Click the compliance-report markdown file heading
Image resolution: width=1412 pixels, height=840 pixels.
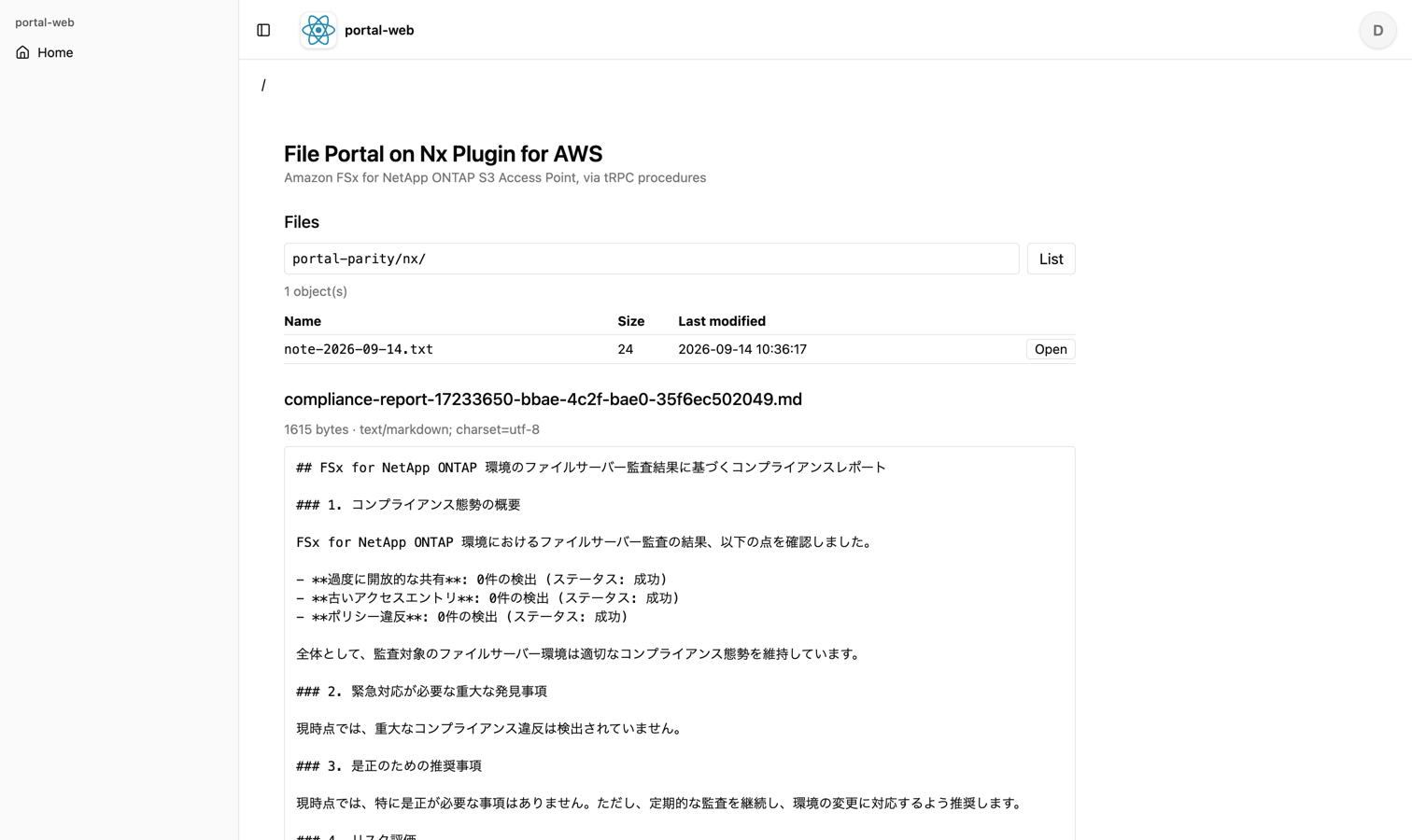click(543, 399)
